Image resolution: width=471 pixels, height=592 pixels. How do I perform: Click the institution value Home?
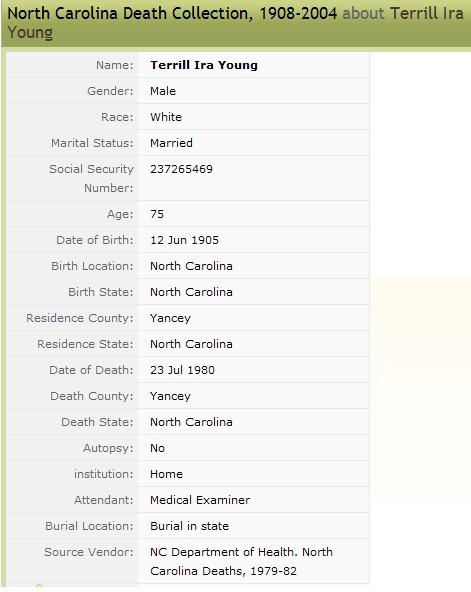(166, 474)
